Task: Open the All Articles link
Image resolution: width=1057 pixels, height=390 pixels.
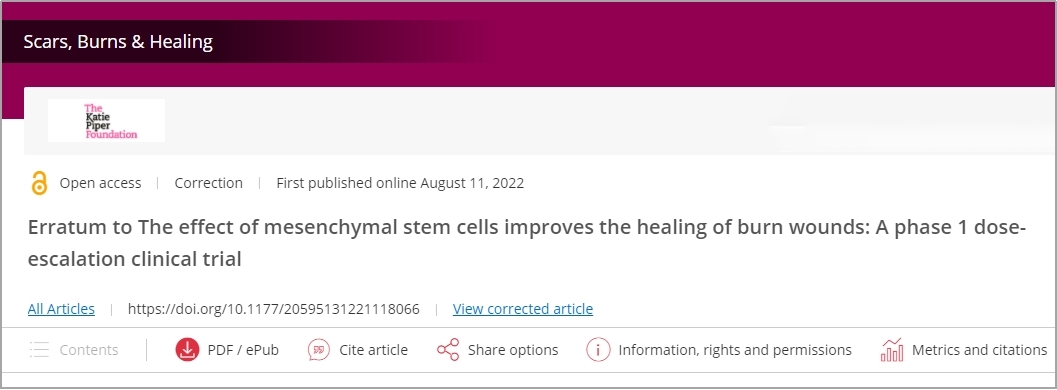Action: (x=61, y=309)
